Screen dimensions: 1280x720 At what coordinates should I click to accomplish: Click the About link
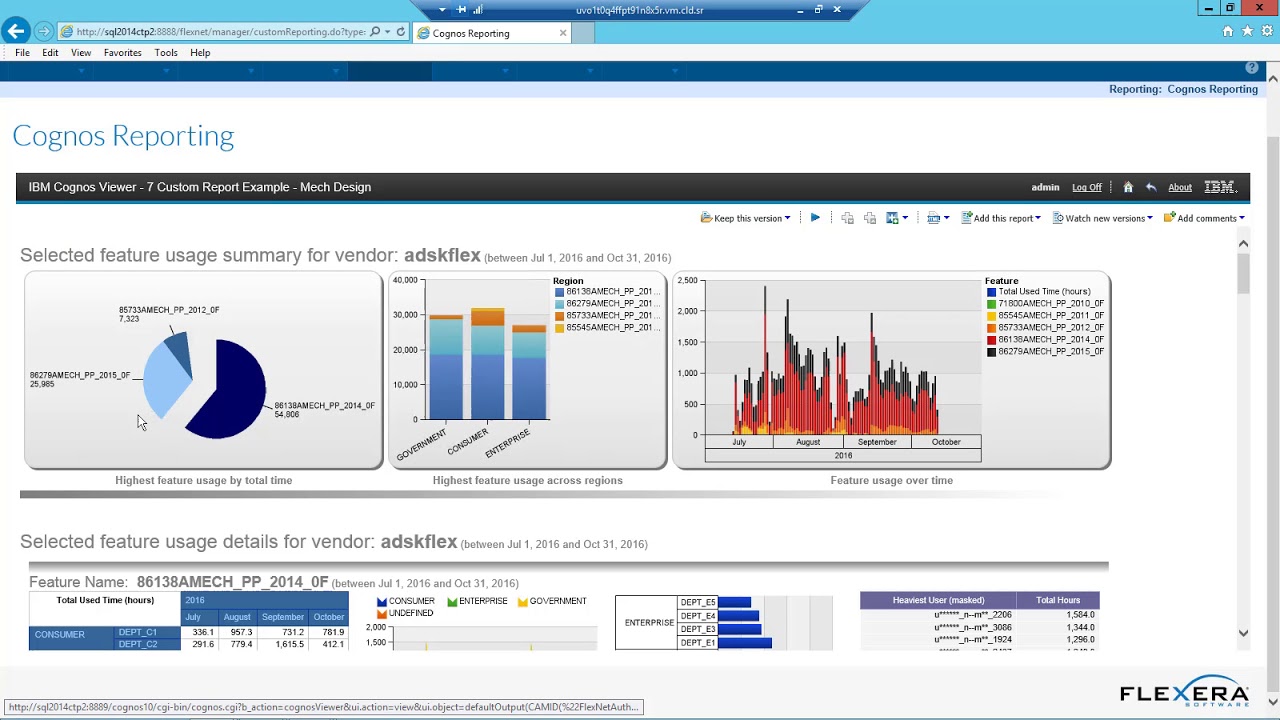coord(1180,187)
